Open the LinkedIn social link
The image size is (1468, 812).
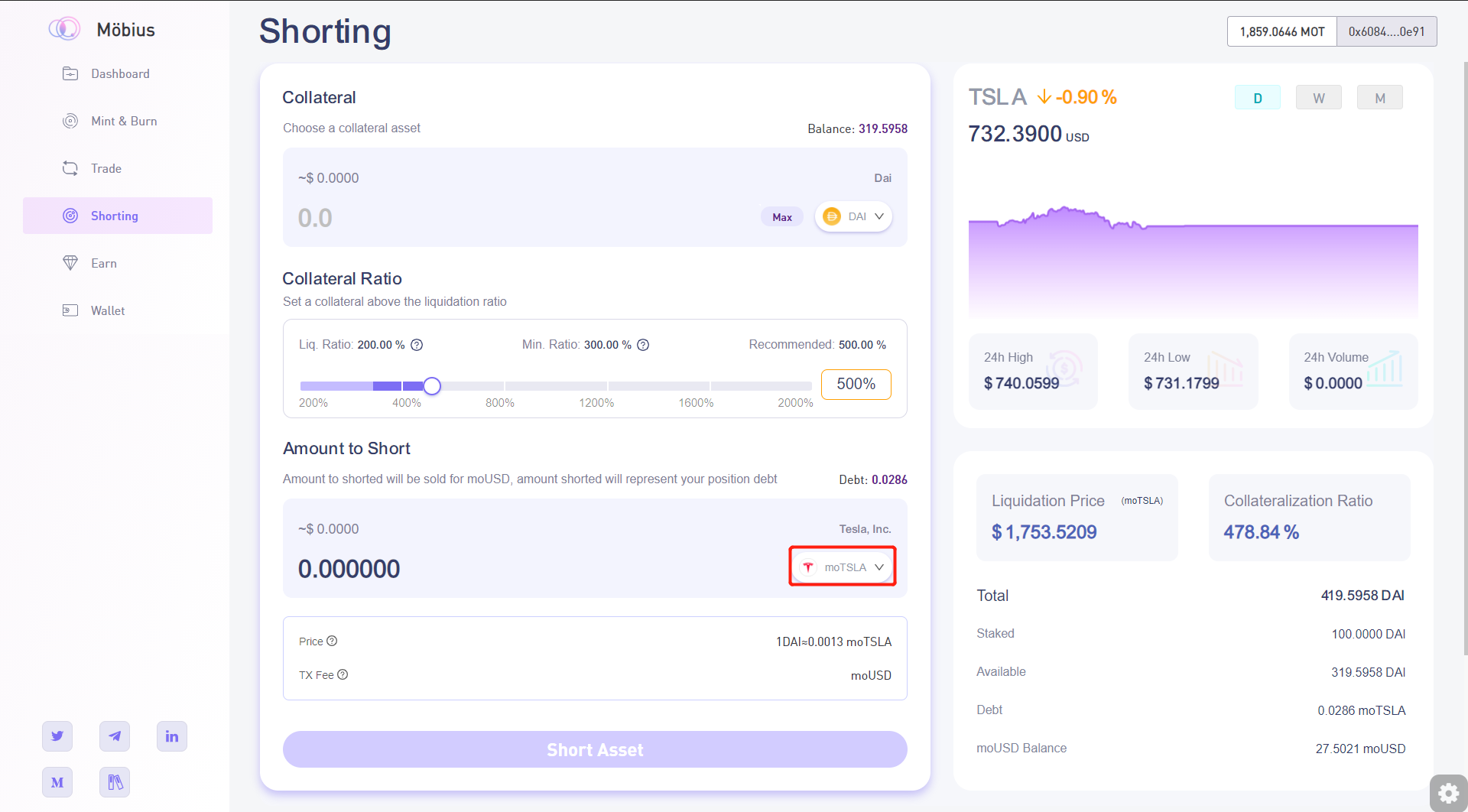tap(172, 736)
